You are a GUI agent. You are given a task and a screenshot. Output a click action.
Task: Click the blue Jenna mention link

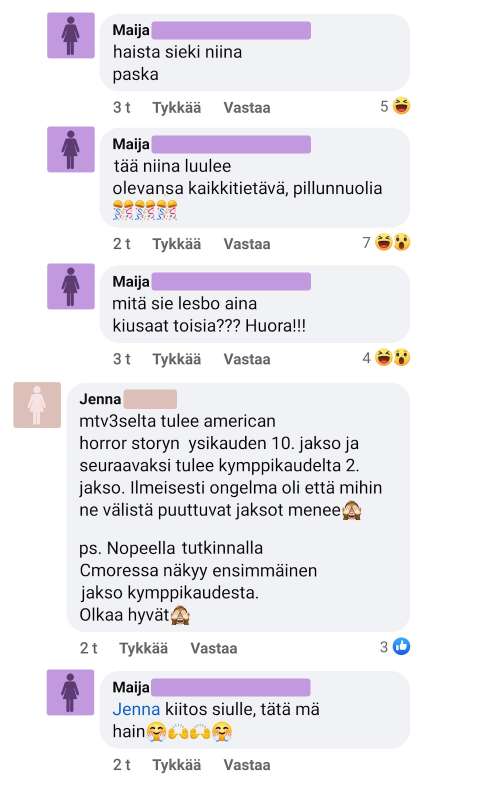(x=136, y=709)
